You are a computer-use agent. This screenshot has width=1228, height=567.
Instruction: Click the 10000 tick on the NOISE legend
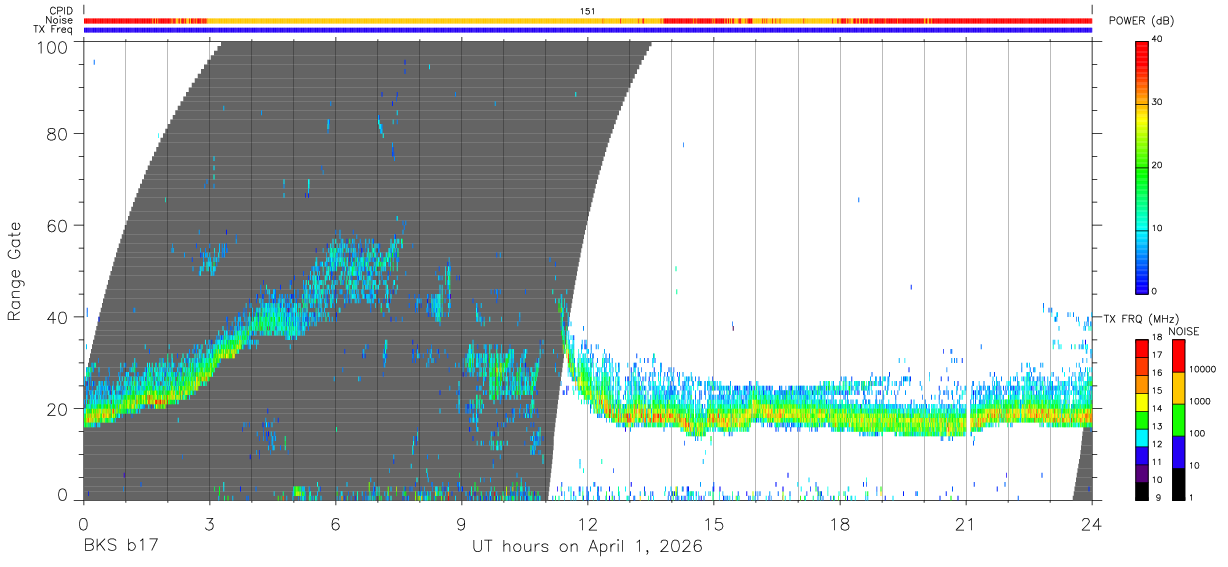(x=1201, y=369)
